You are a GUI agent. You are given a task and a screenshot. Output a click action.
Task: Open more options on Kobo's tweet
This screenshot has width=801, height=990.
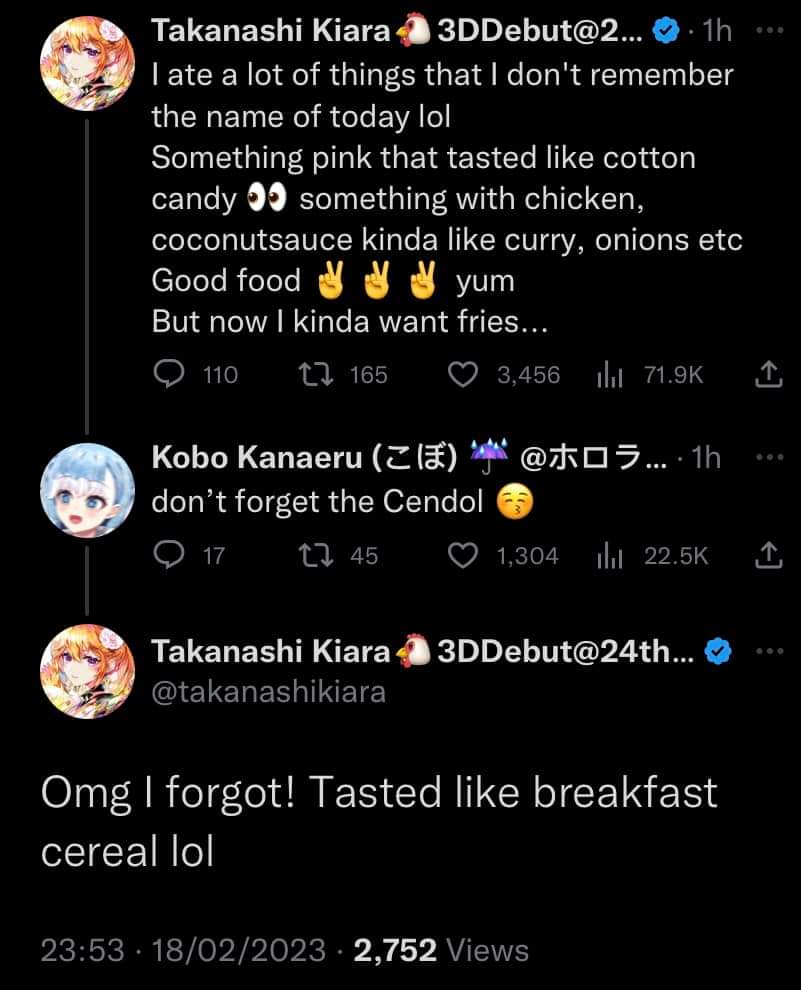765,457
